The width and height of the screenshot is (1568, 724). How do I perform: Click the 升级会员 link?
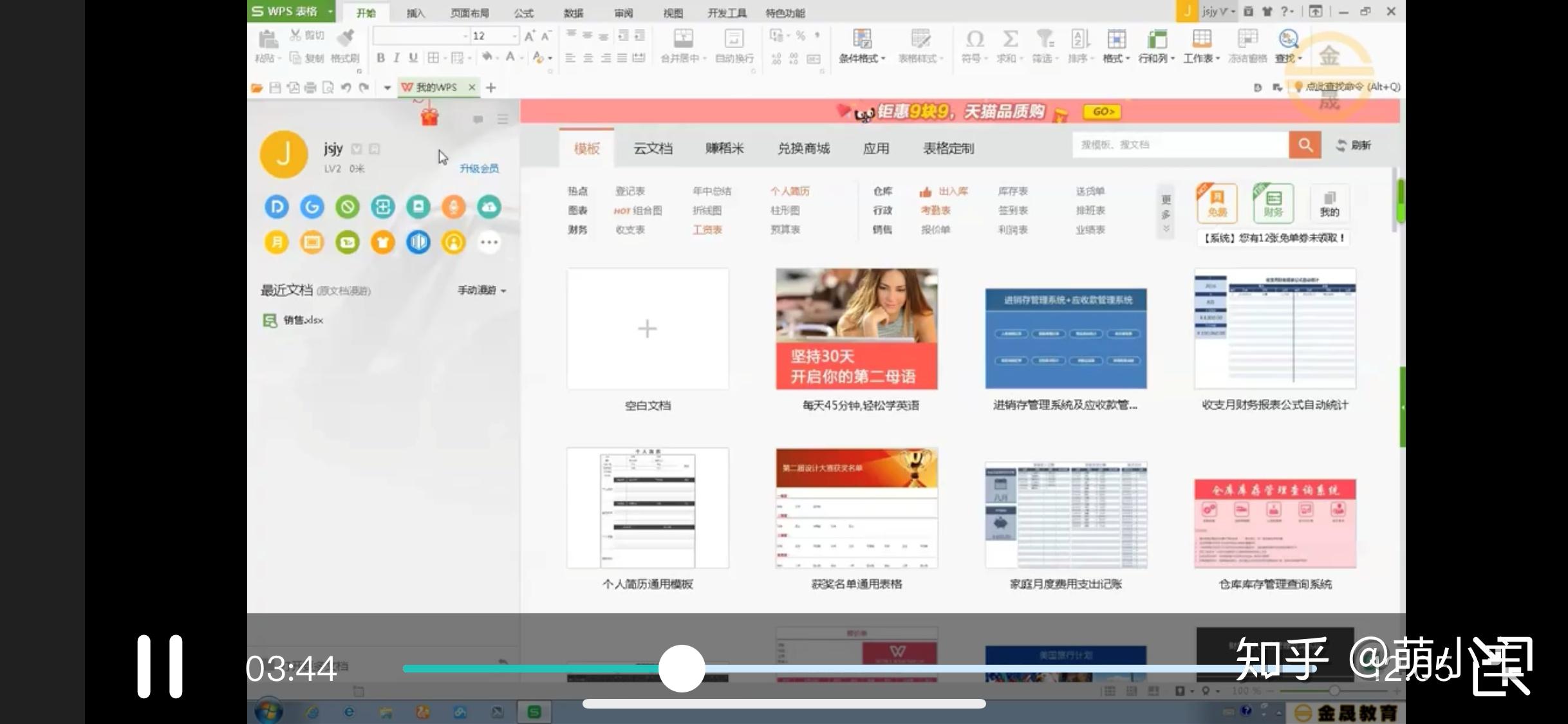[479, 169]
